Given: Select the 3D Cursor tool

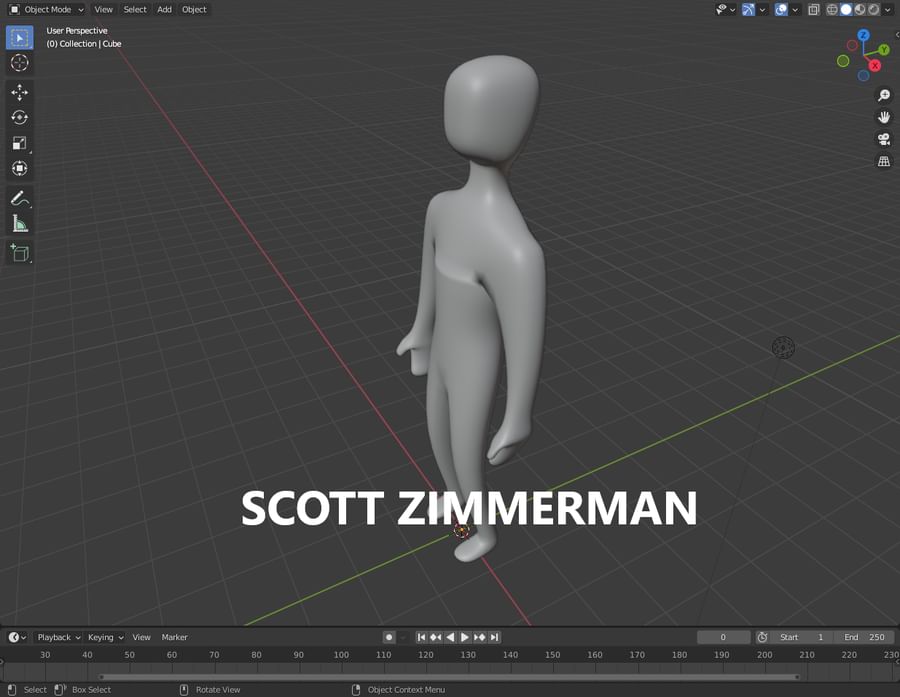Looking at the screenshot, I should [20, 63].
